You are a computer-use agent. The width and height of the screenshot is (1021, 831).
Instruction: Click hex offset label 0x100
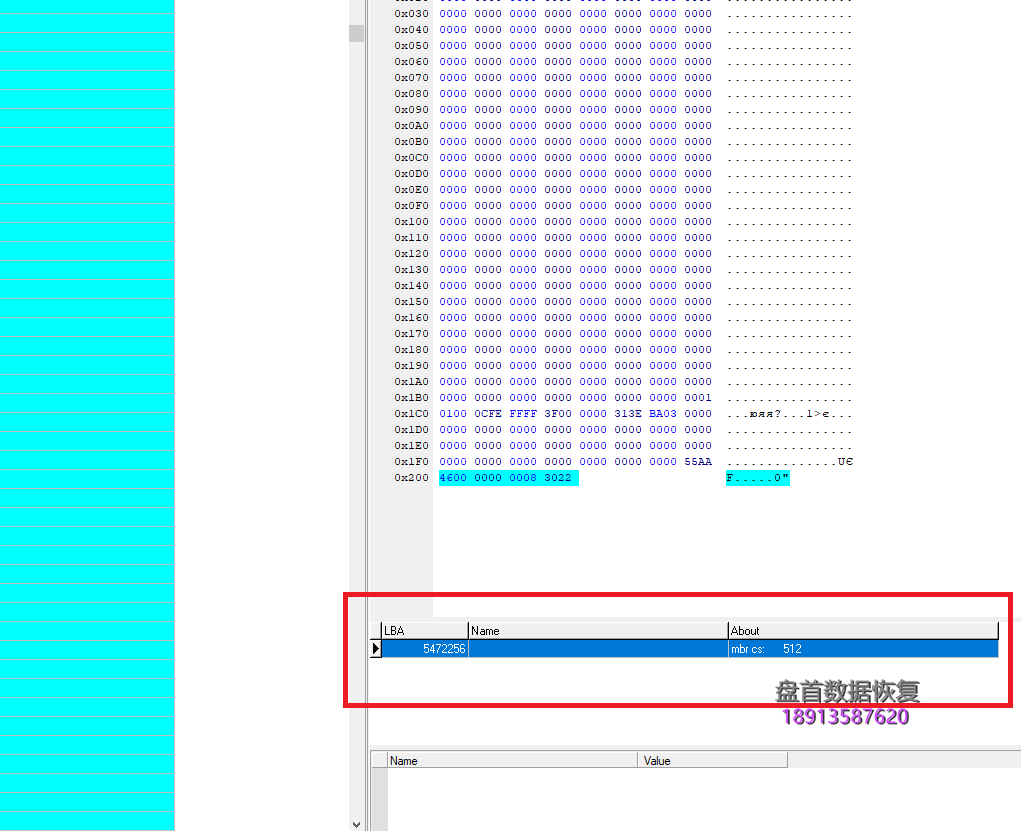(411, 222)
